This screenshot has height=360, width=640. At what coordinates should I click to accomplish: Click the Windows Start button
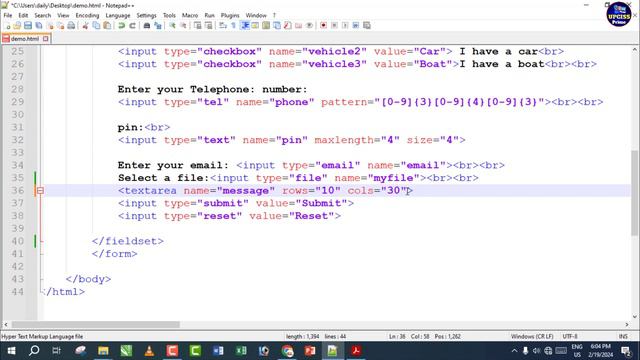(x=11, y=351)
